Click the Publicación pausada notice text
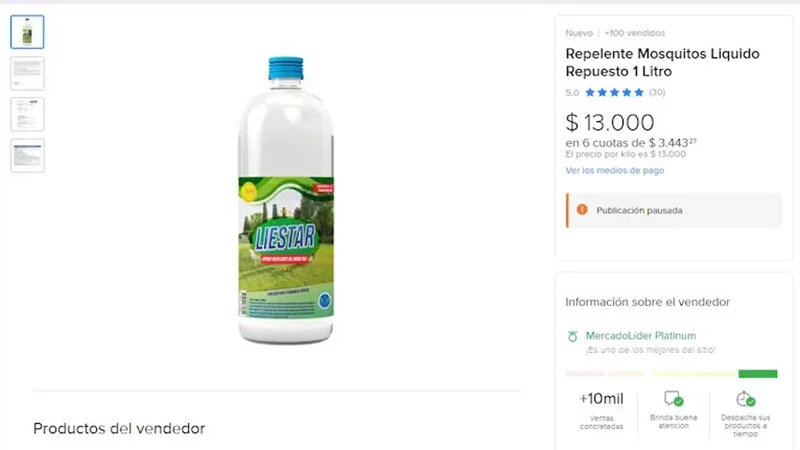Image resolution: width=800 pixels, height=450 pixels. (639, 211)
